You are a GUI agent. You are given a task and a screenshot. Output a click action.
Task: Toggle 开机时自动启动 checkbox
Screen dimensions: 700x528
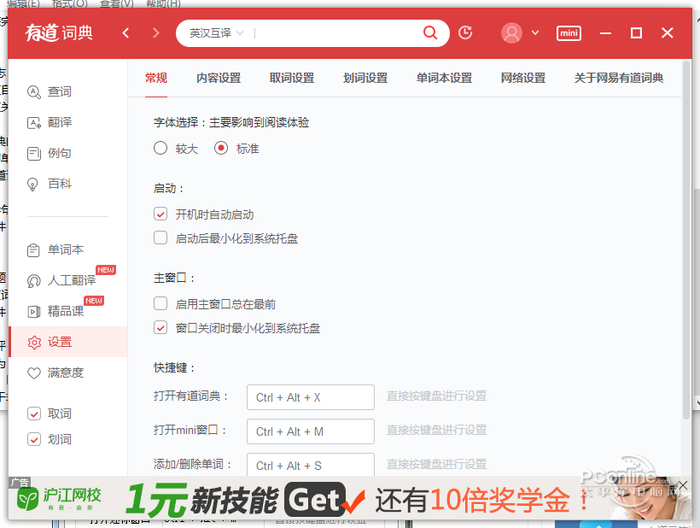tap(160, 214)
